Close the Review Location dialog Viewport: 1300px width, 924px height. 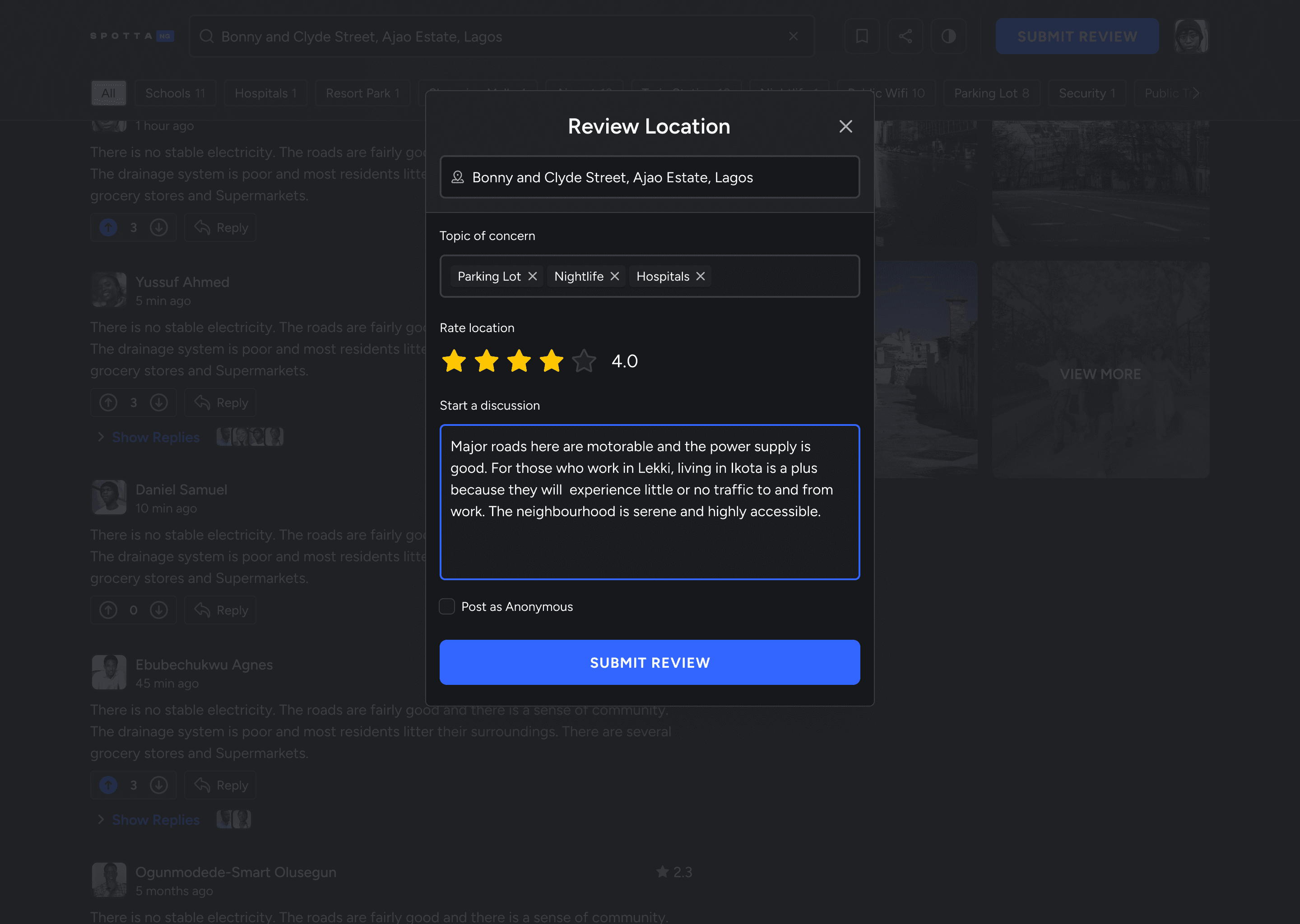pos(845,126)
